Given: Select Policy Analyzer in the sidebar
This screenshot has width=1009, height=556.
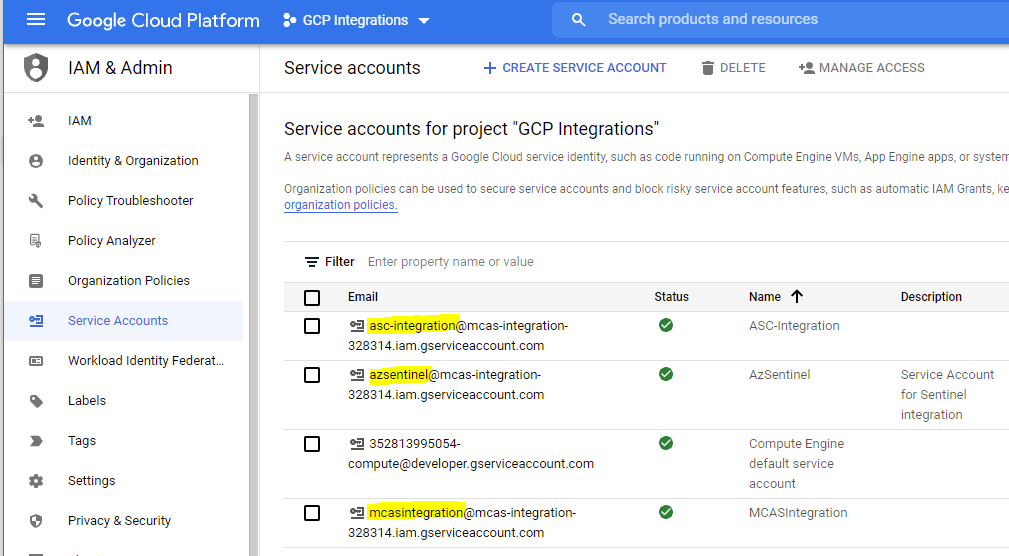Looking at the screenshot, I should pos(111,241).
